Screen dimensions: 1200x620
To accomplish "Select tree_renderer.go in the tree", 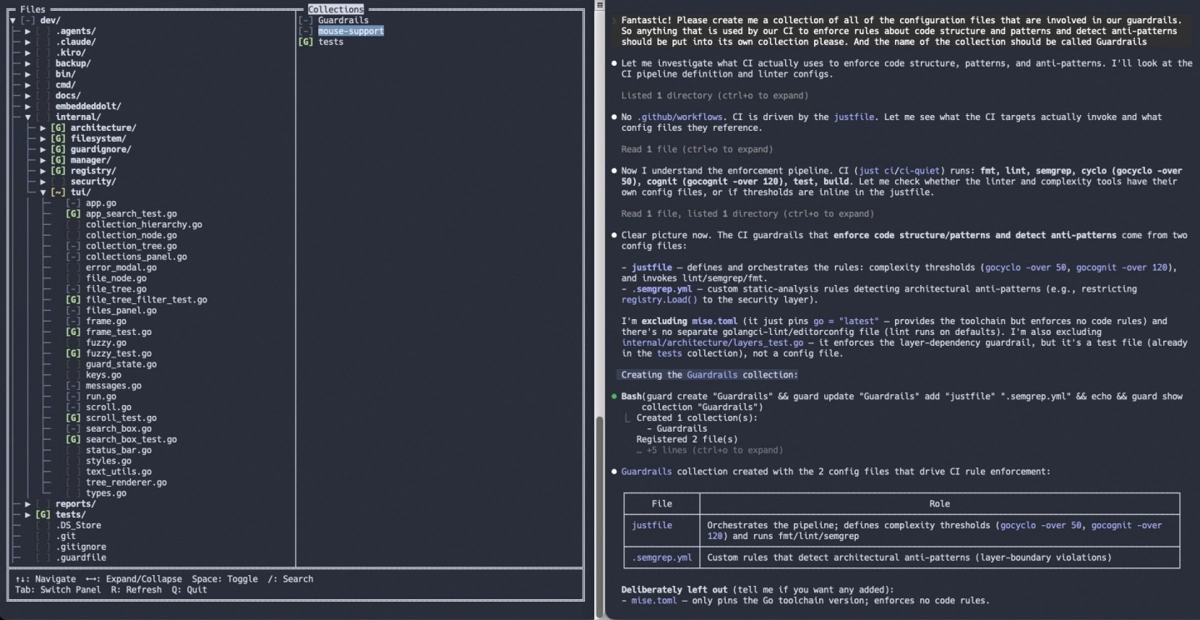I will pyautogui.click(x=126, y=482).
